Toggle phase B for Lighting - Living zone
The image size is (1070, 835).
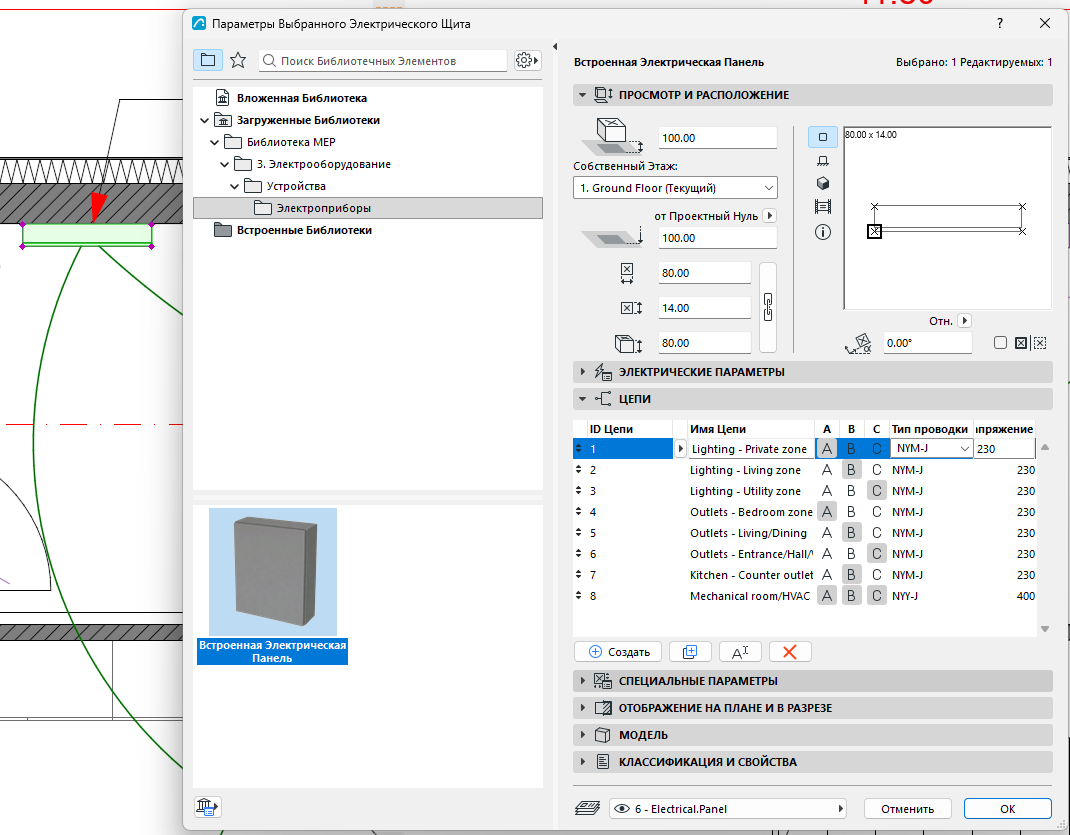click(851, 470)
